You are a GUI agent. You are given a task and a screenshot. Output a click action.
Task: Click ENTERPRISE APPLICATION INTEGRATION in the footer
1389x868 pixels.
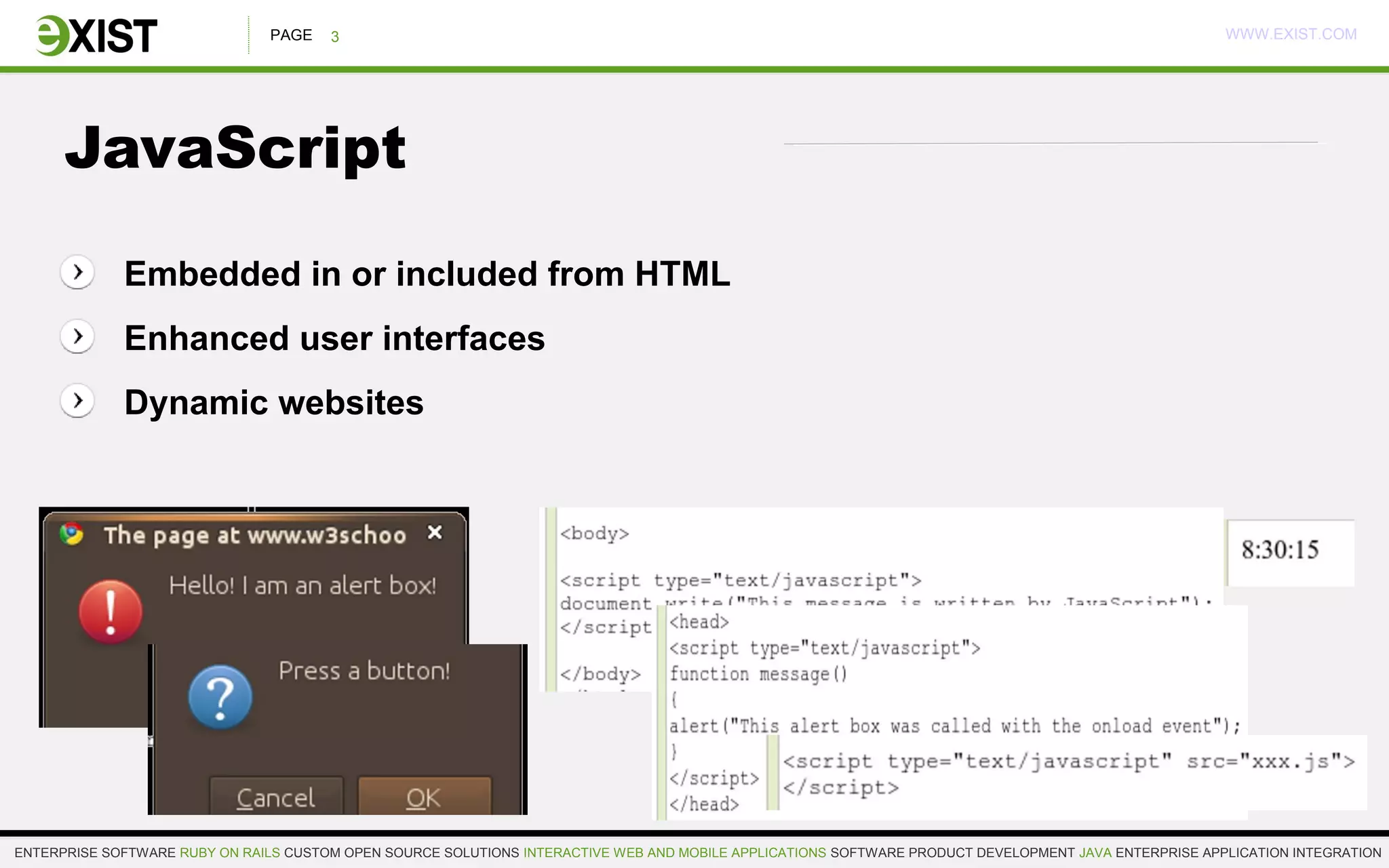tap(1249, 853)
